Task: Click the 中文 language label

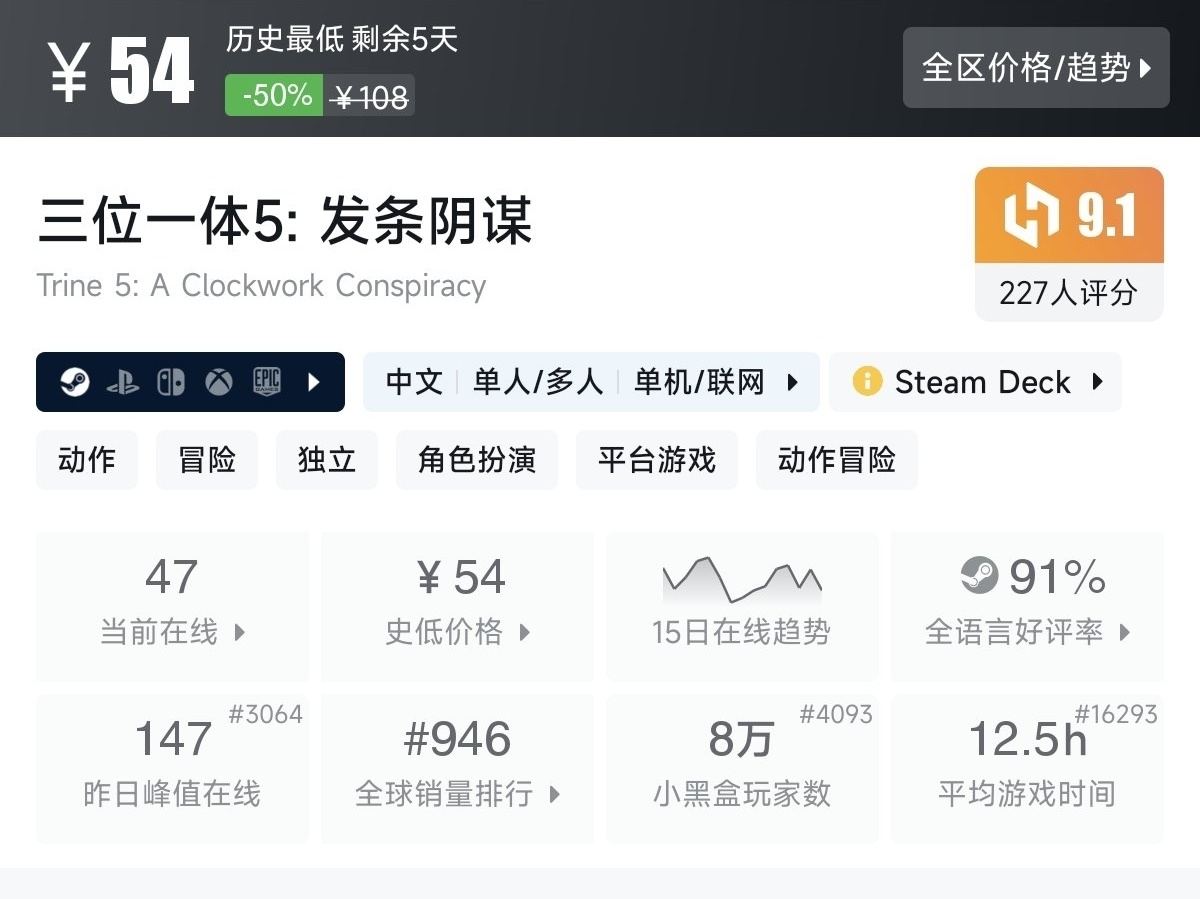Action: point(414,382)
